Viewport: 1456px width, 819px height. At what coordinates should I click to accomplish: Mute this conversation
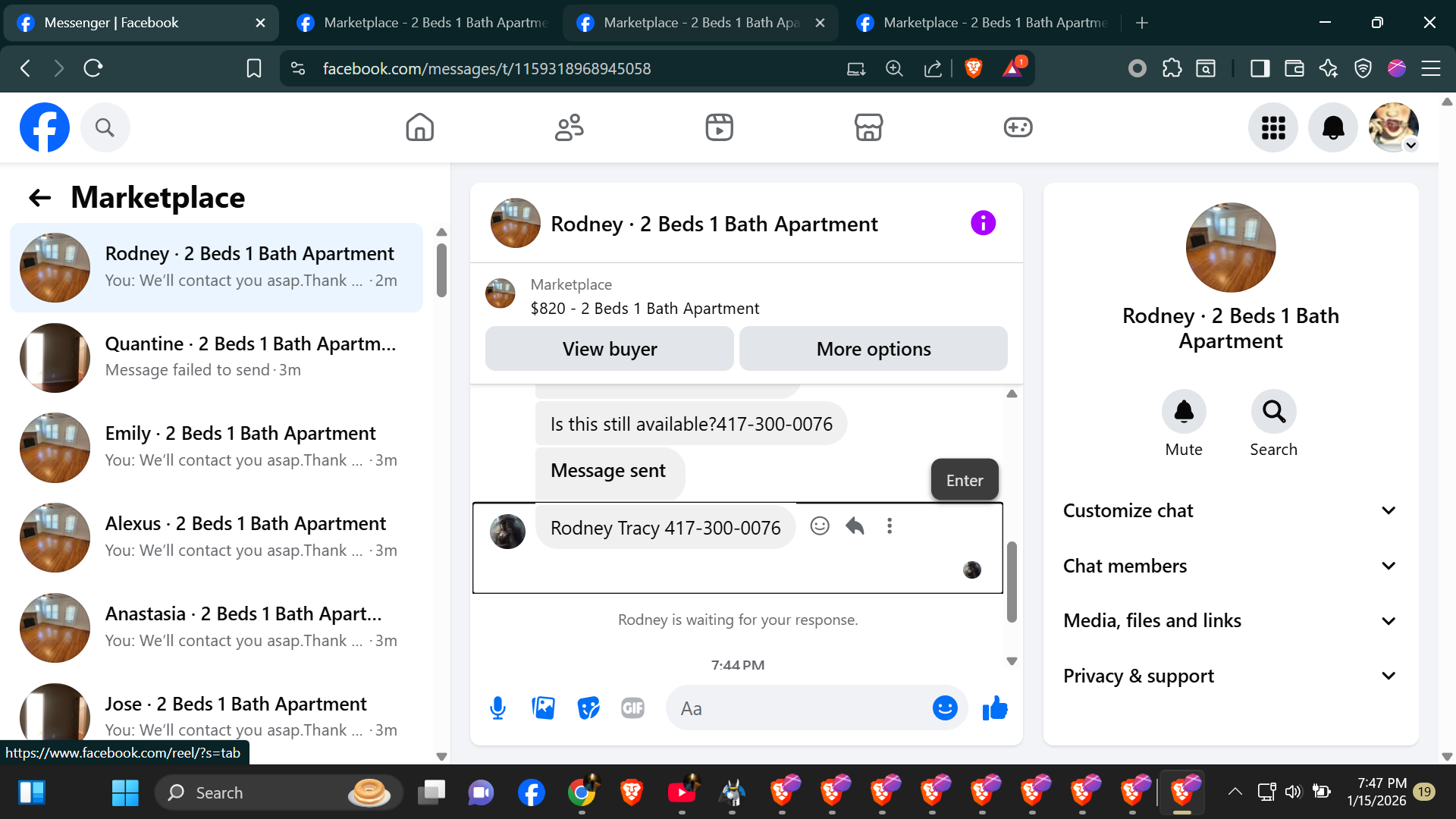(x=1183, y=413)
